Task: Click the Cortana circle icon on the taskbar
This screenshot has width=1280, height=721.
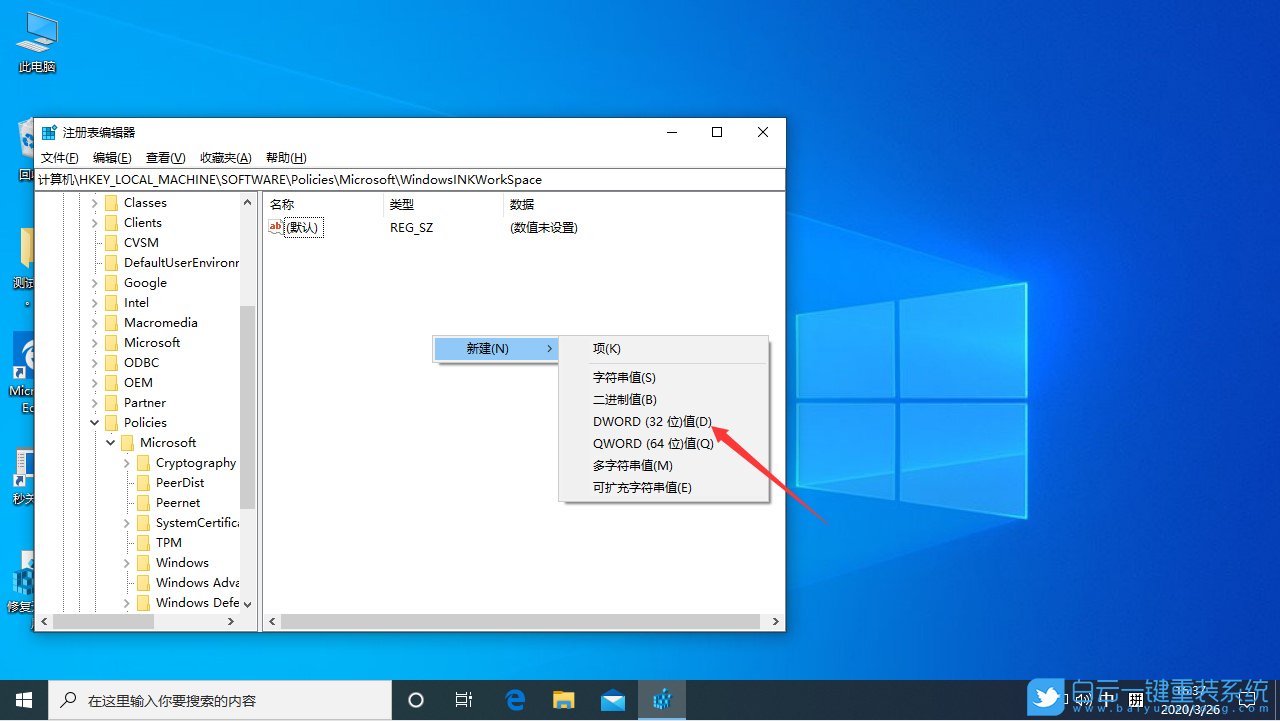Action: tap(415, 699)
